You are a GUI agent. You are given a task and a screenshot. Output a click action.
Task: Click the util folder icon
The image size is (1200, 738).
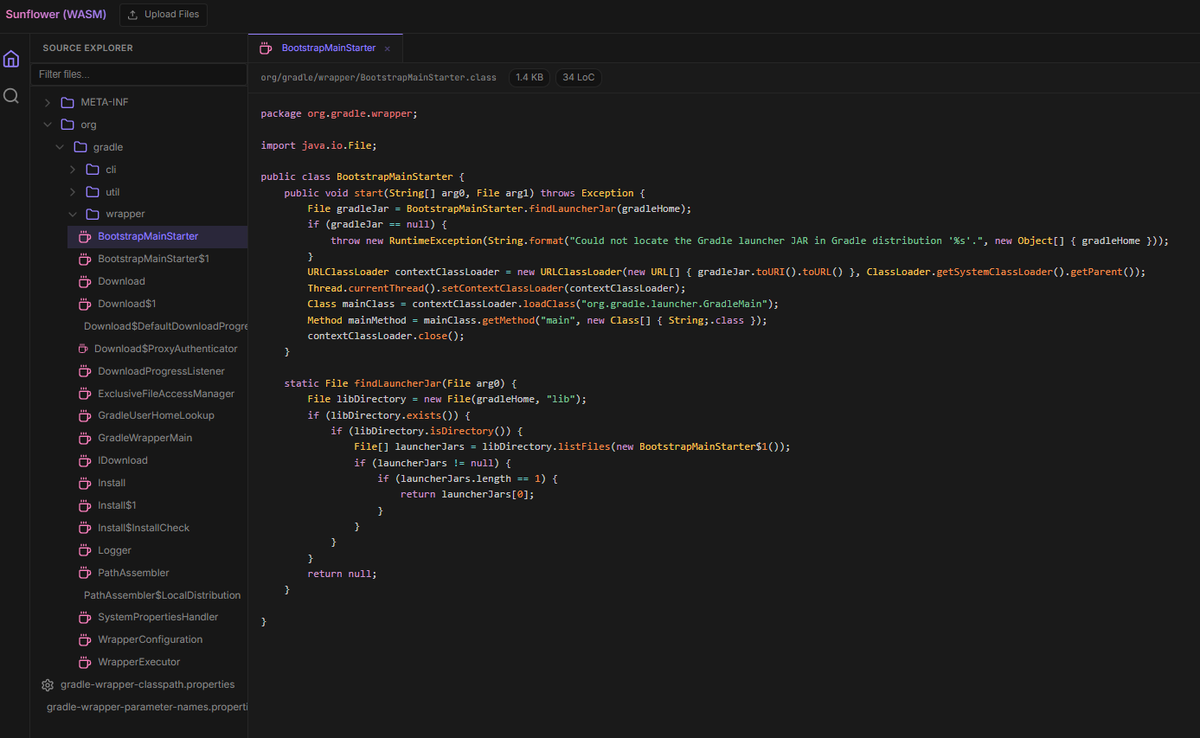(x=93, y=192)
